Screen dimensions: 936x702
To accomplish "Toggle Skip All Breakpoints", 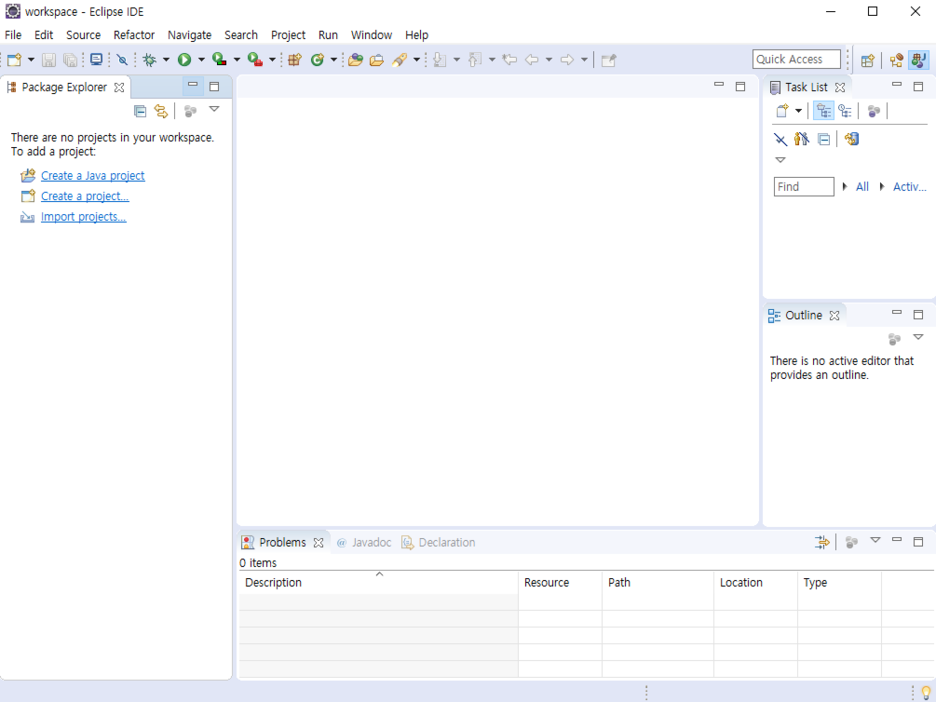I will coord(122,60).
